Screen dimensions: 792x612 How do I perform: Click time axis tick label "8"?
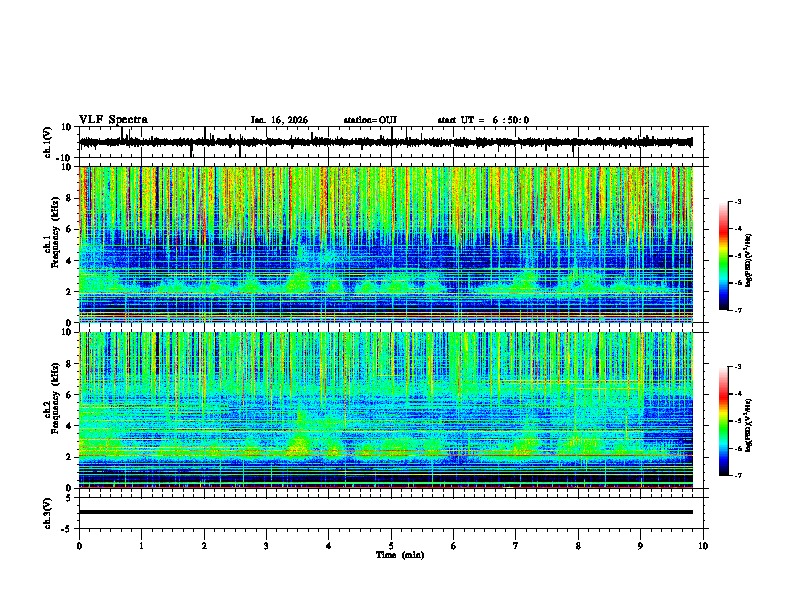click(578, 546)
